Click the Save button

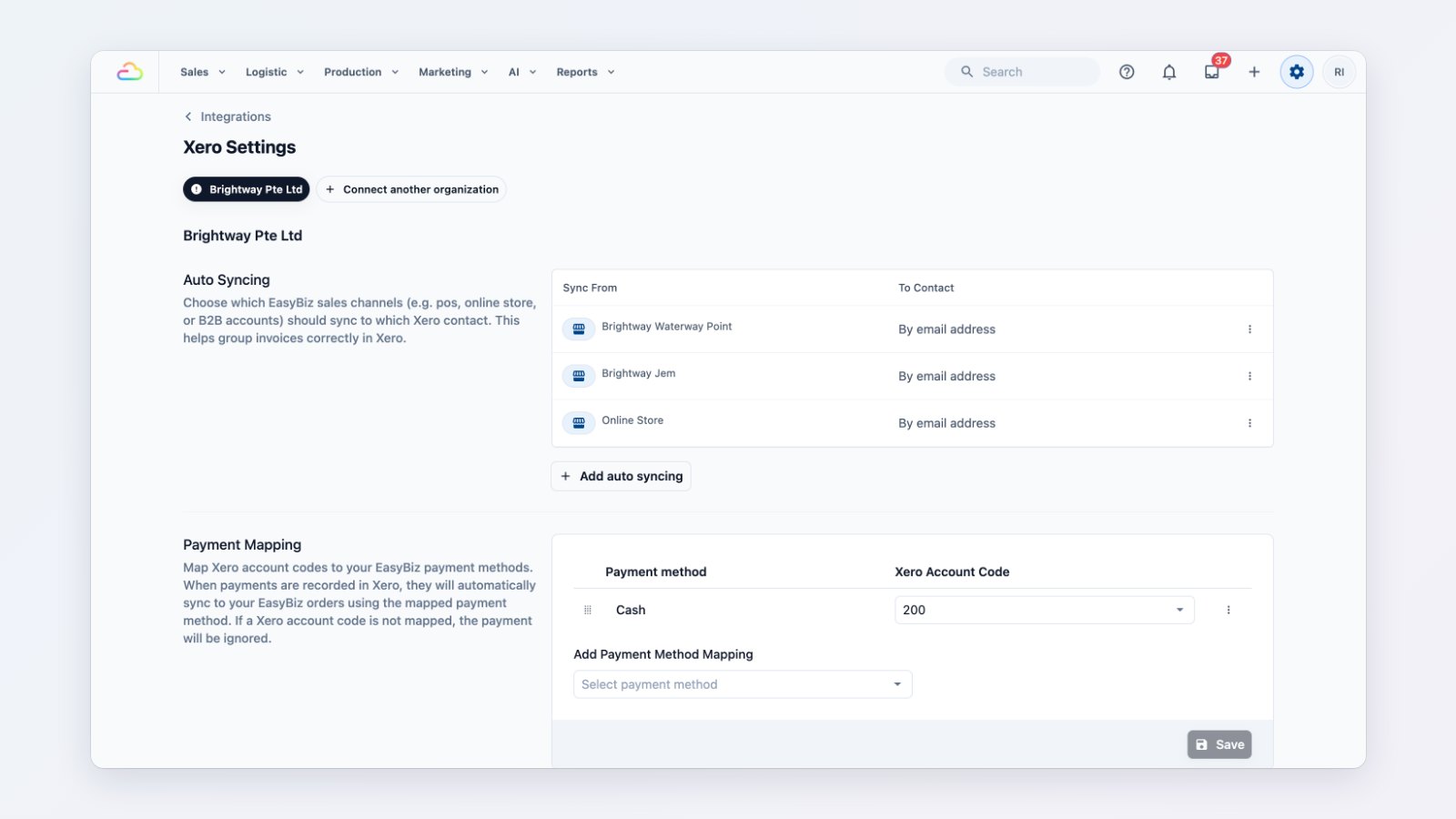pos(1219,744)
